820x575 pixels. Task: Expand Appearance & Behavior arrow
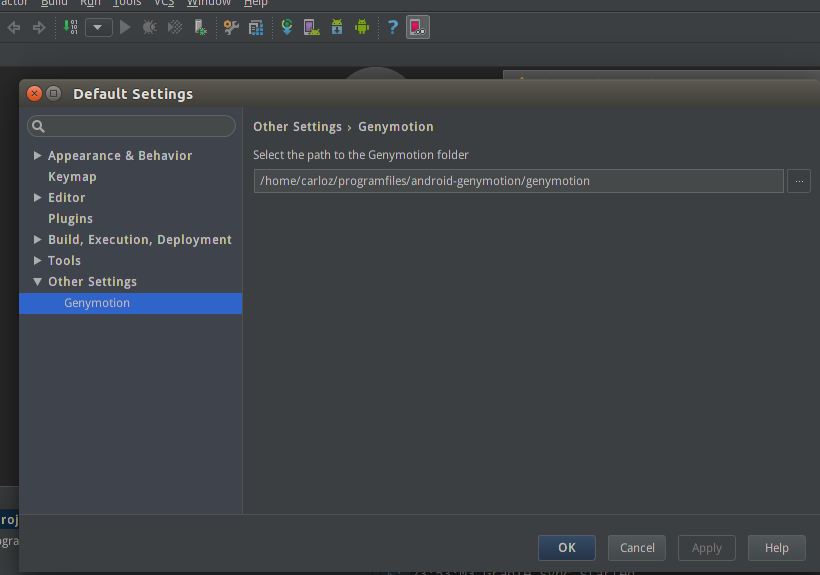tap(37, 155)
